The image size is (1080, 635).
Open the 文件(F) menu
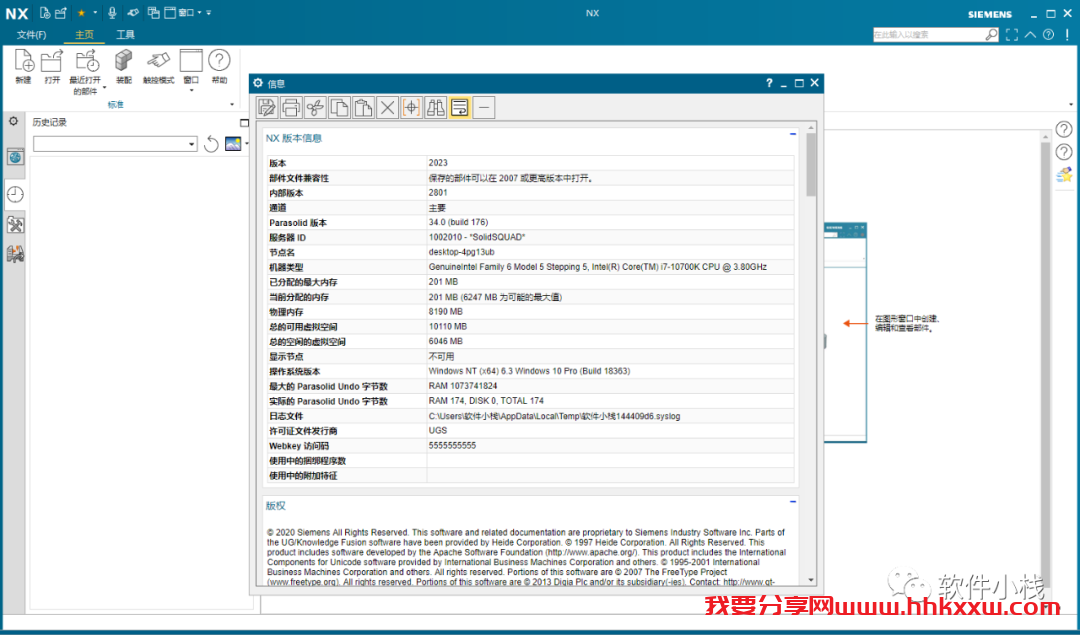click(x=32, y=34)
